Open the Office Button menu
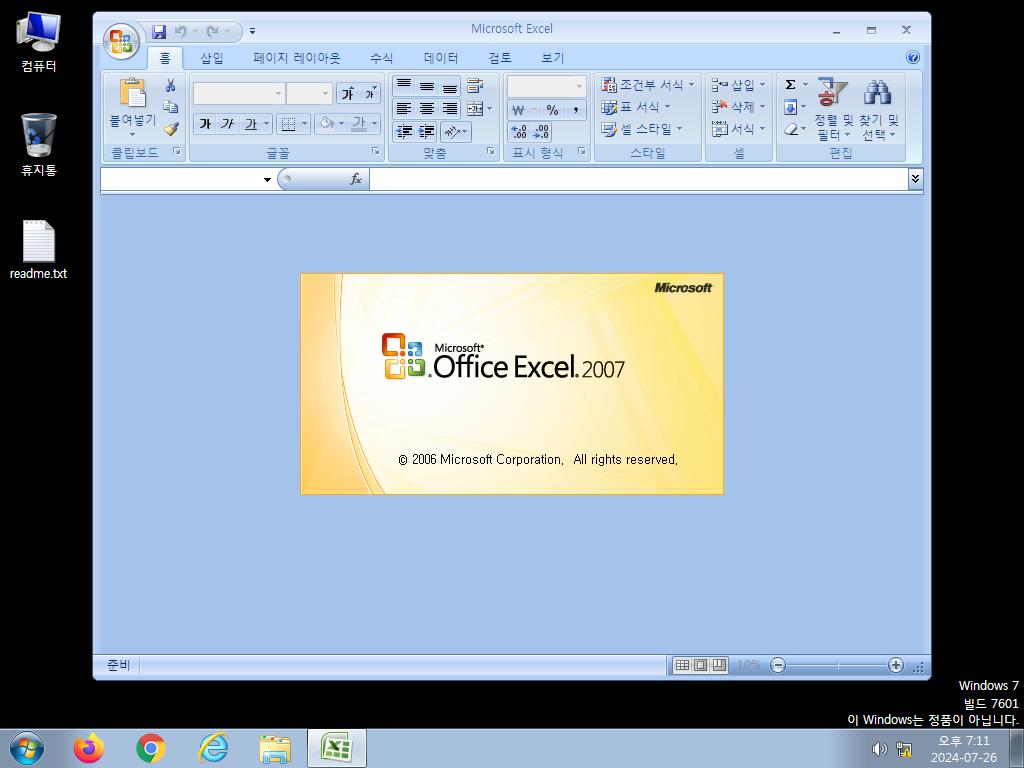The height and width of the screenshot is (768, 1024). 121,41
